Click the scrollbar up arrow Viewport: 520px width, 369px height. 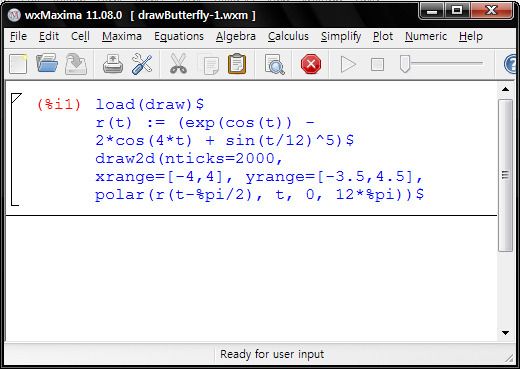click(x=505, y=89)
